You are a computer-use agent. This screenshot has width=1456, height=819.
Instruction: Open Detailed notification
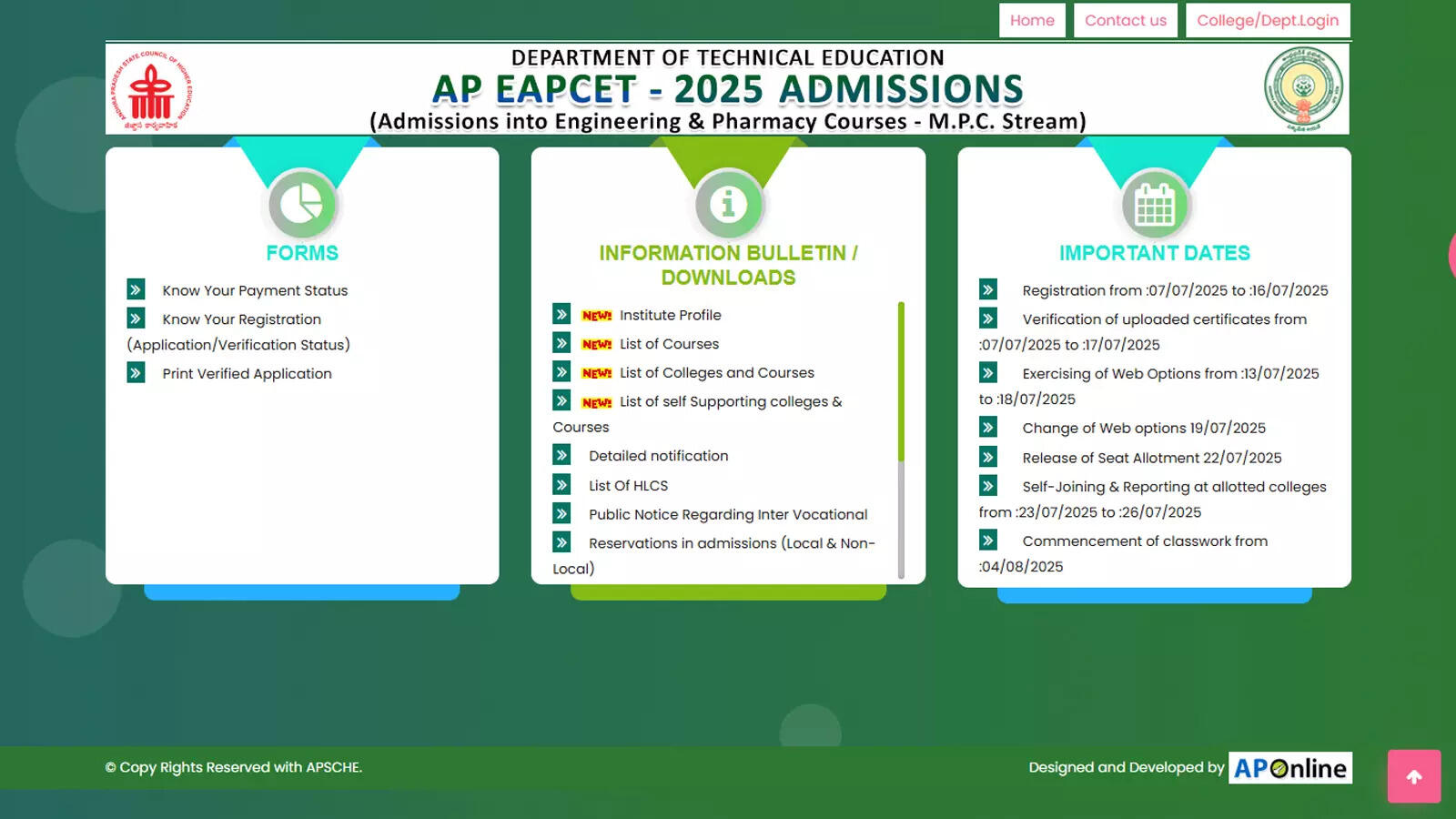point(658,456)
